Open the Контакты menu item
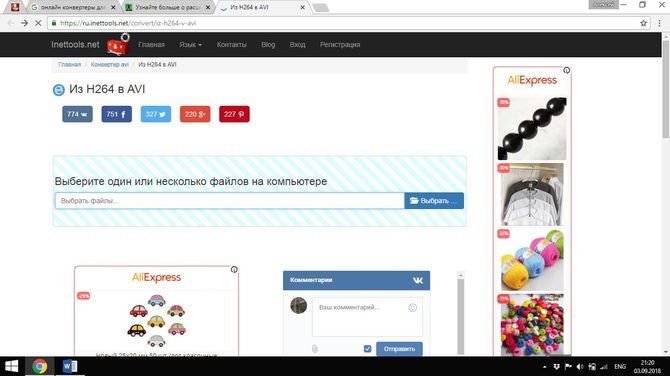Viewport: 670px width, 376px height. (x=232, y=44)
